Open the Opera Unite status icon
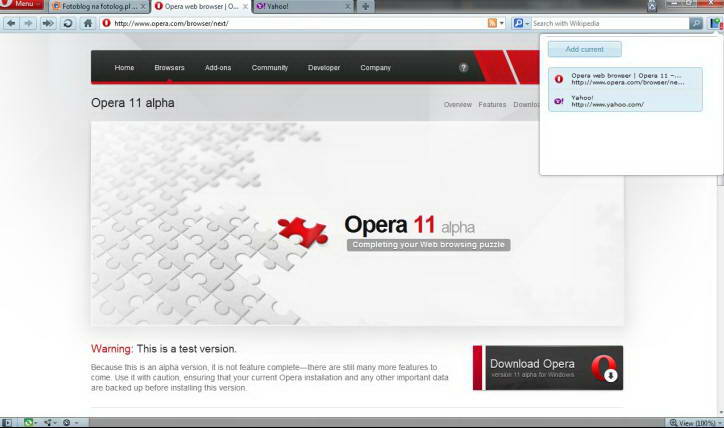The image size is (724, 428). pos(48,422)
